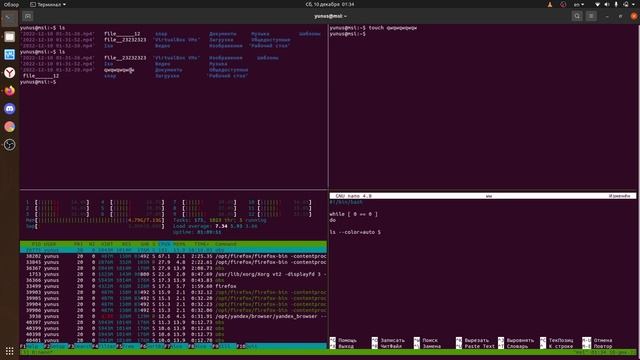Click F6 SortBy in htop footer
Image resolution: width=640 pixels, height=360 pixels.
tap(152, 346)
